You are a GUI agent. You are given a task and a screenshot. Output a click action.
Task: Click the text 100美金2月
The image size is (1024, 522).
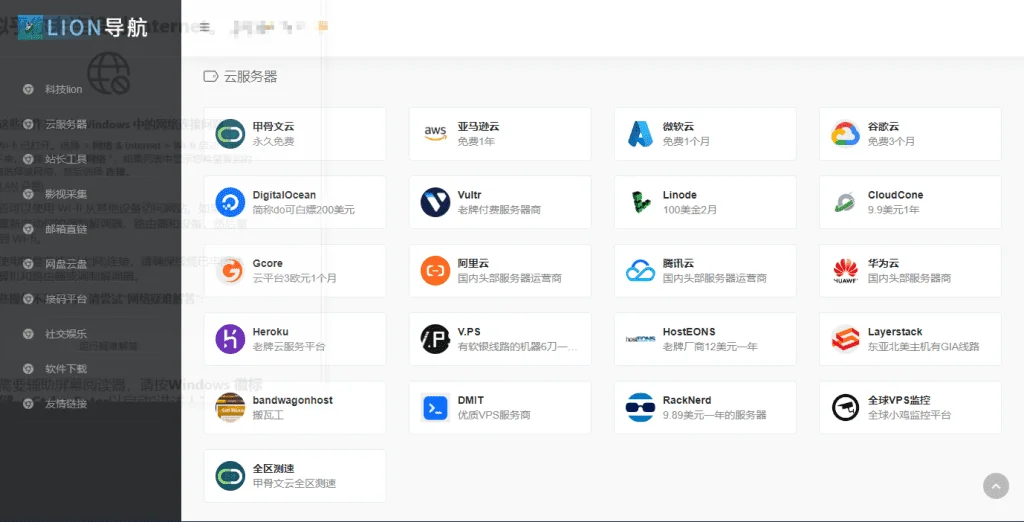(x=690, y=210)
